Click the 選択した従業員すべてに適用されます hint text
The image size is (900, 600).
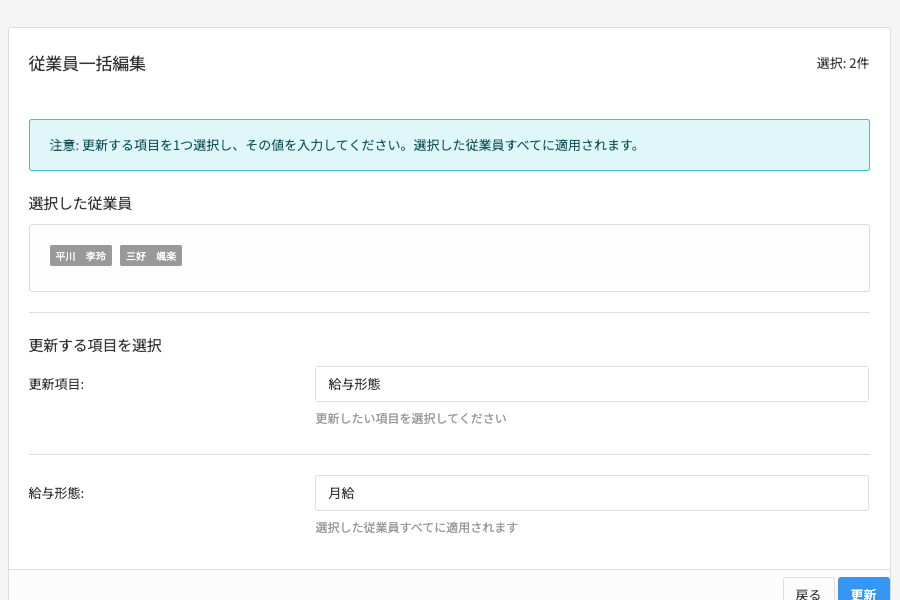click(416, 527)
